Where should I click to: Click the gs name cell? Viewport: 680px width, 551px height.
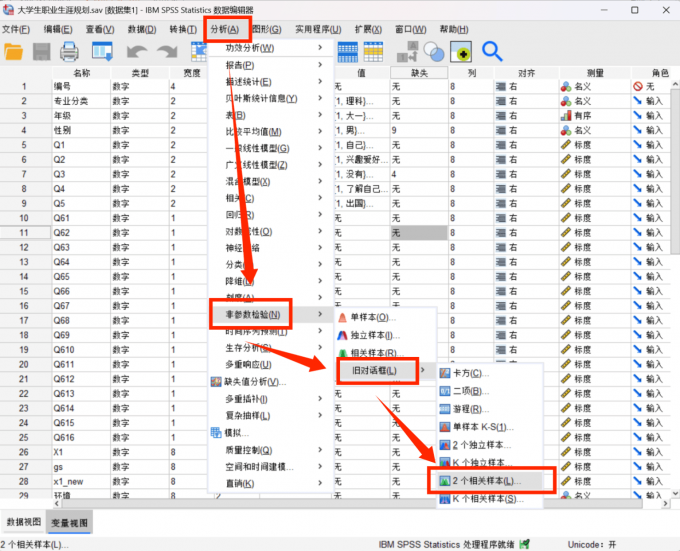(x=81, y=467)
